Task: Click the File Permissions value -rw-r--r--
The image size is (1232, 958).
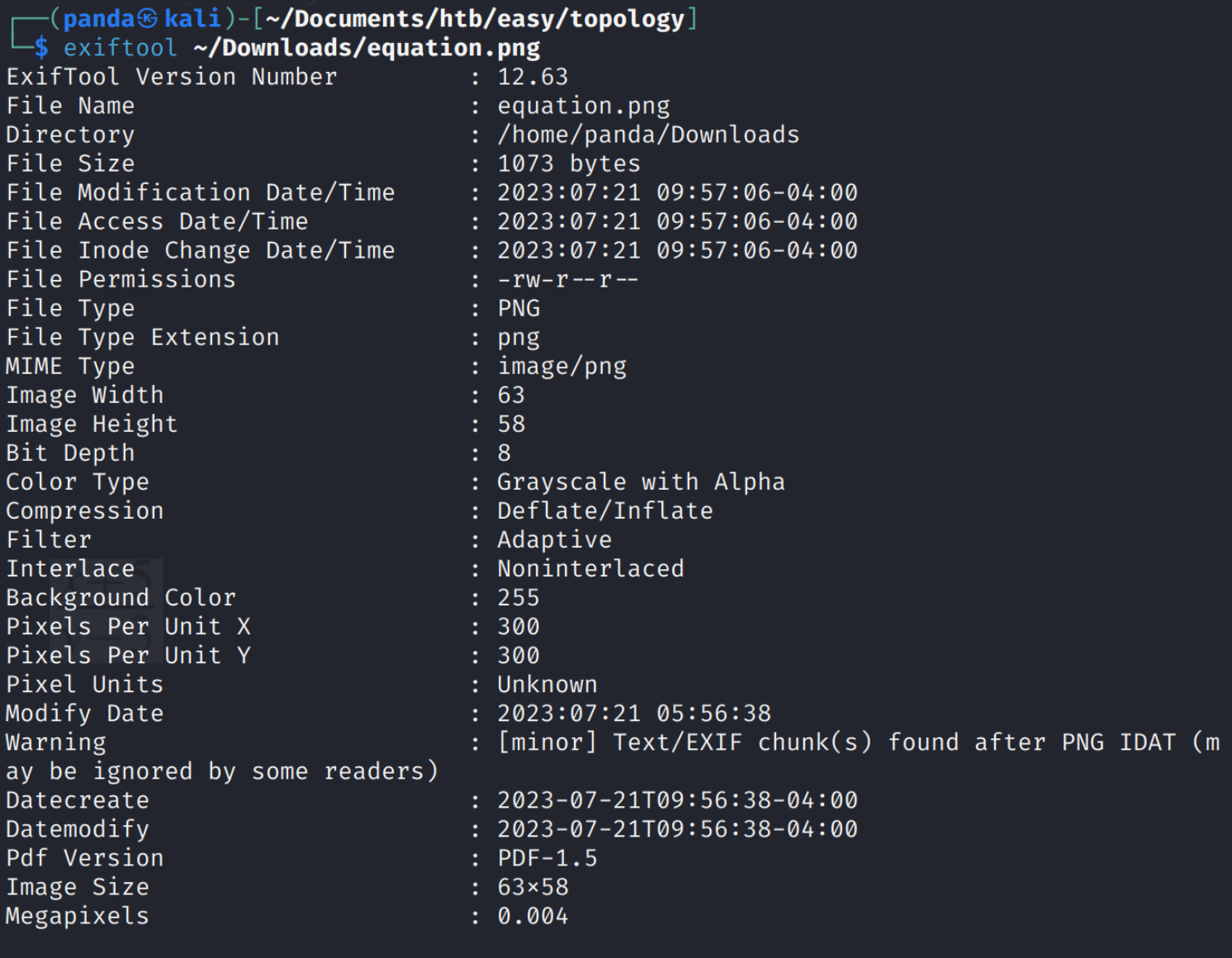Action: click(x=567, y=280)
